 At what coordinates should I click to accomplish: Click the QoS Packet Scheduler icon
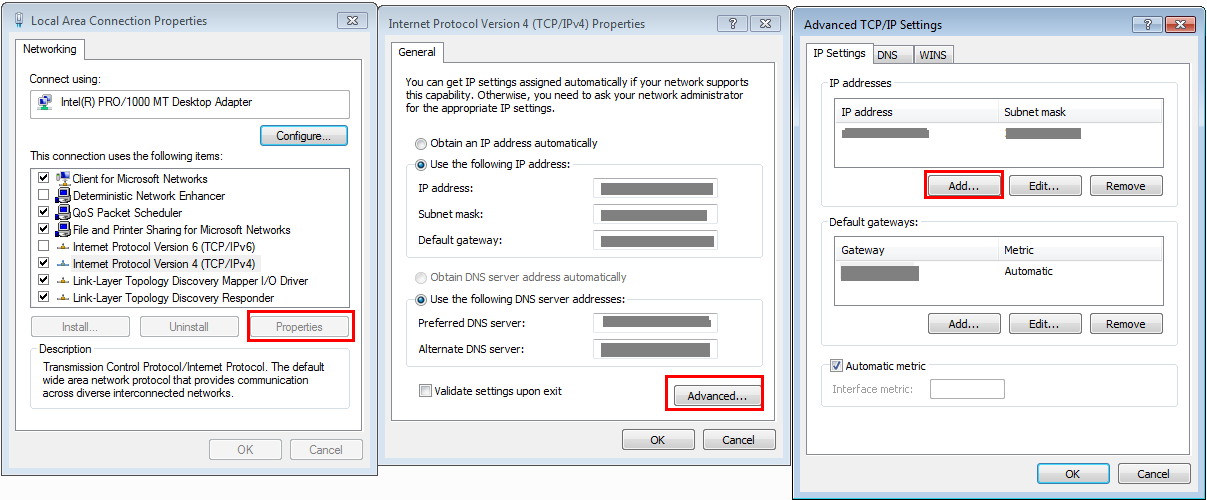(x=63, y=213)
